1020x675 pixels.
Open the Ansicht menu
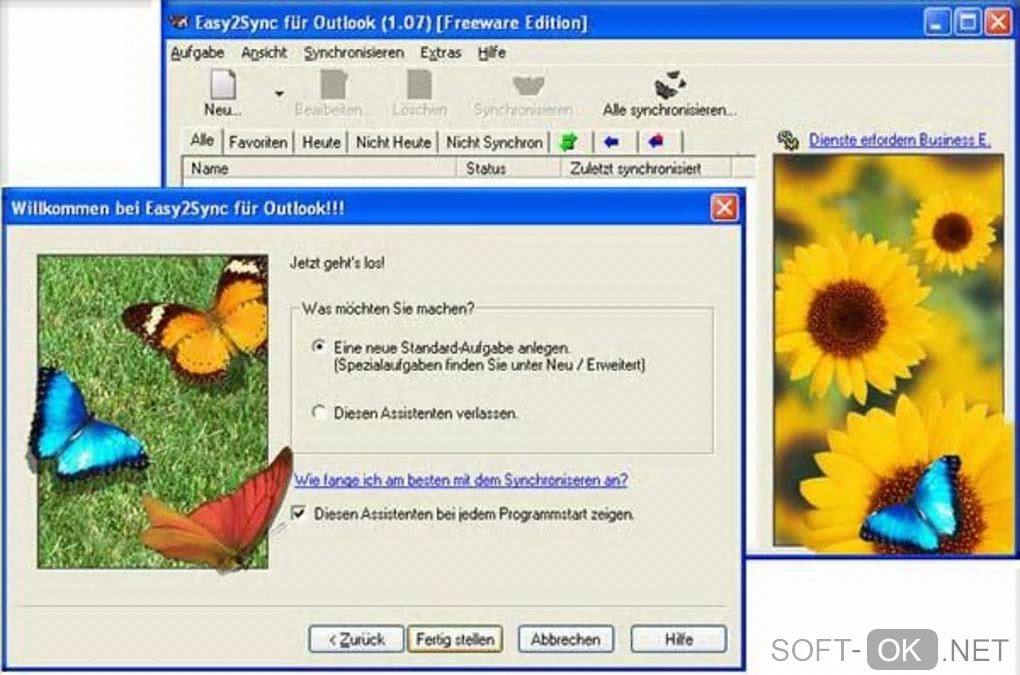[264, 53]
